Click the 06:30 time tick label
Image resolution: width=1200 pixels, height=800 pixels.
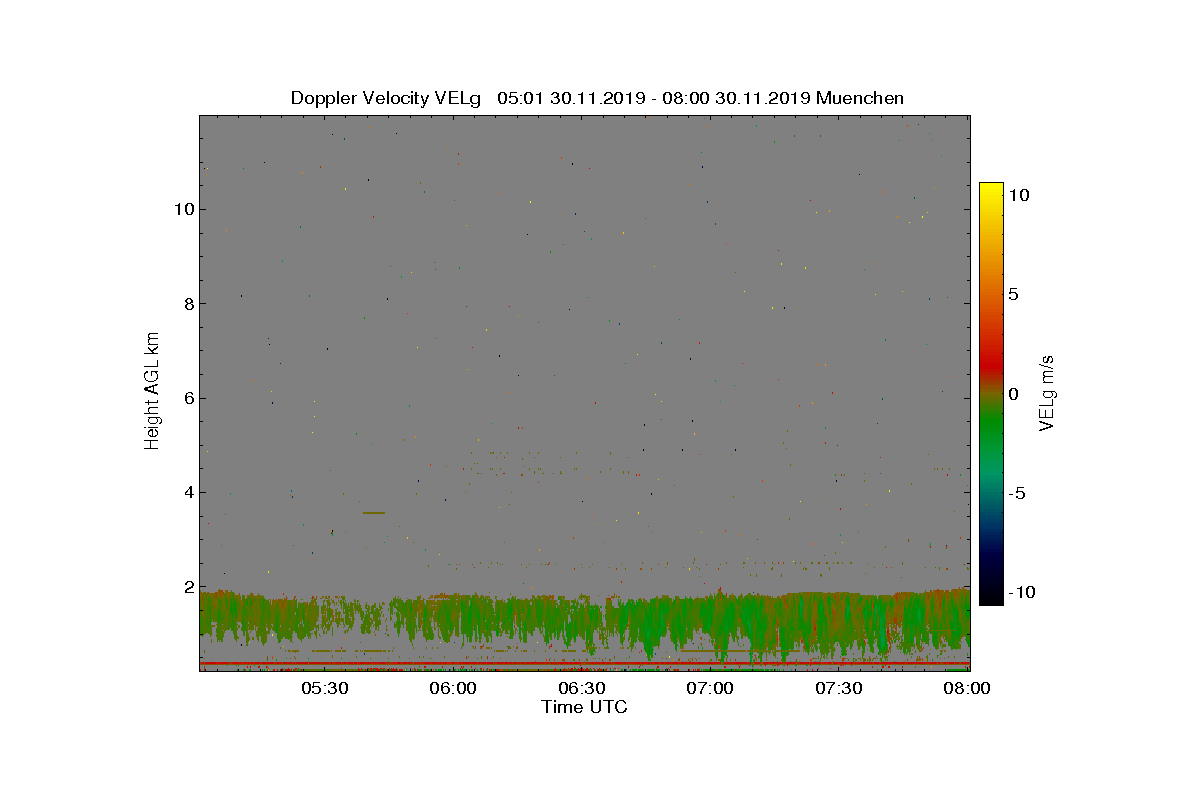[x=583, y=688]
